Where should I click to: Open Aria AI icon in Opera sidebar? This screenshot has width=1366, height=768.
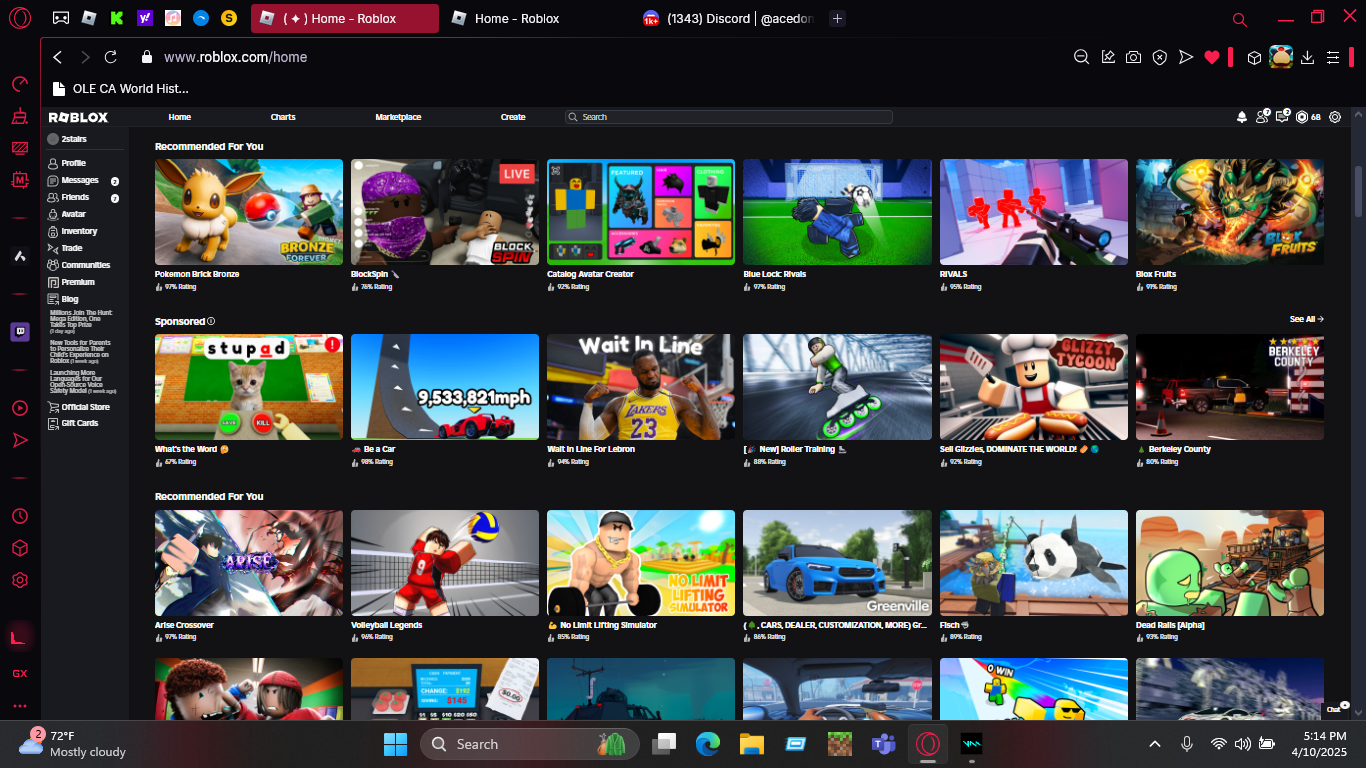click(20, 256)
